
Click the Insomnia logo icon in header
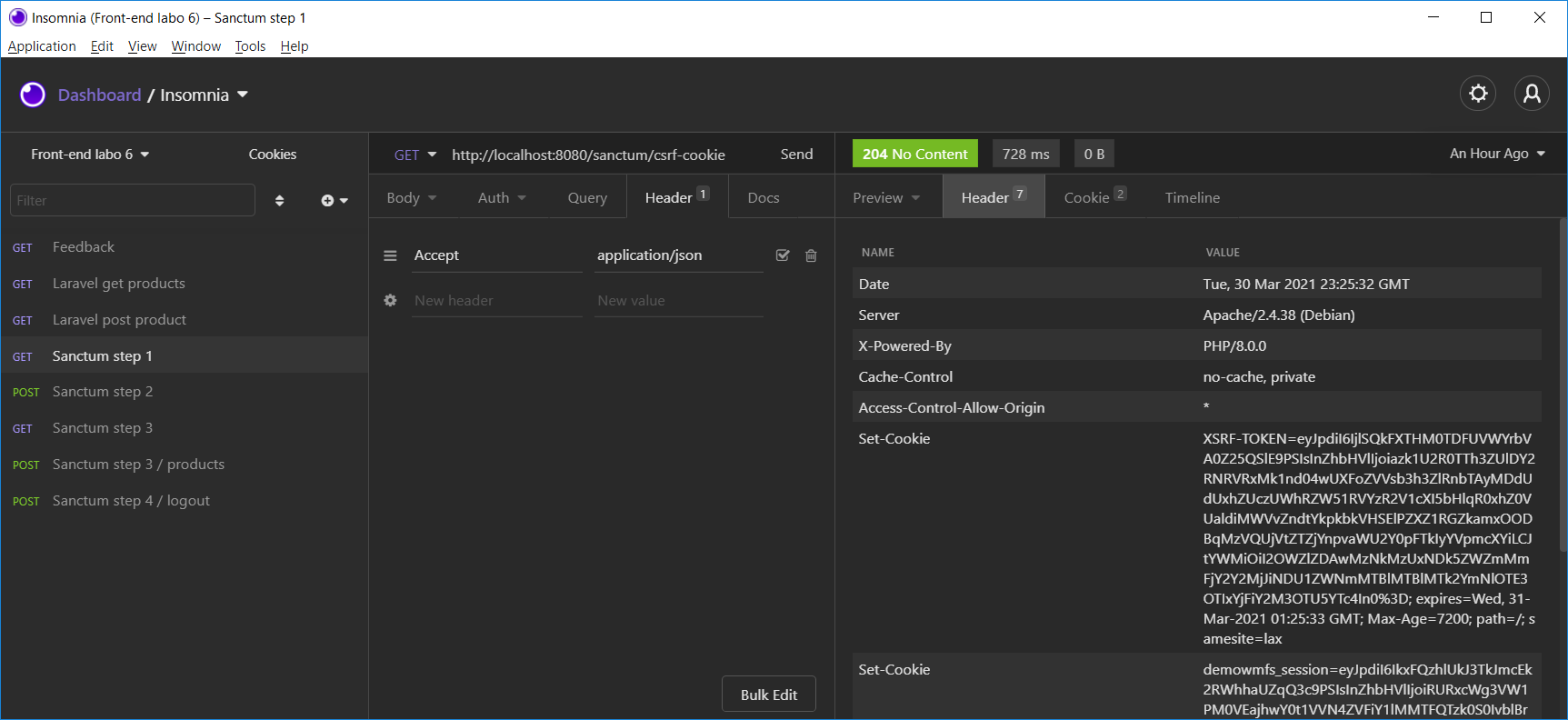[33, 95]
